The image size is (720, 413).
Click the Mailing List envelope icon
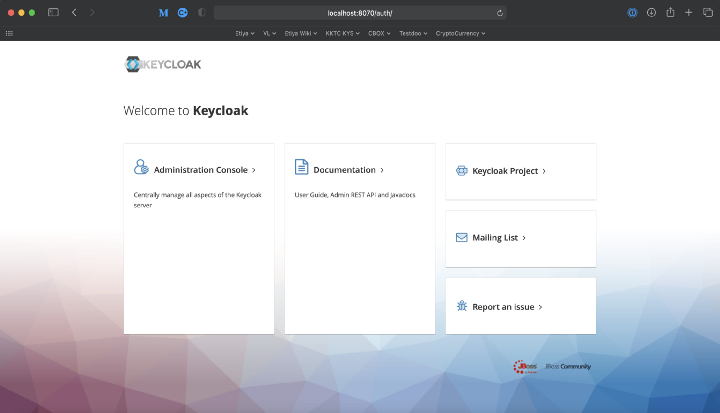[461, 237]
